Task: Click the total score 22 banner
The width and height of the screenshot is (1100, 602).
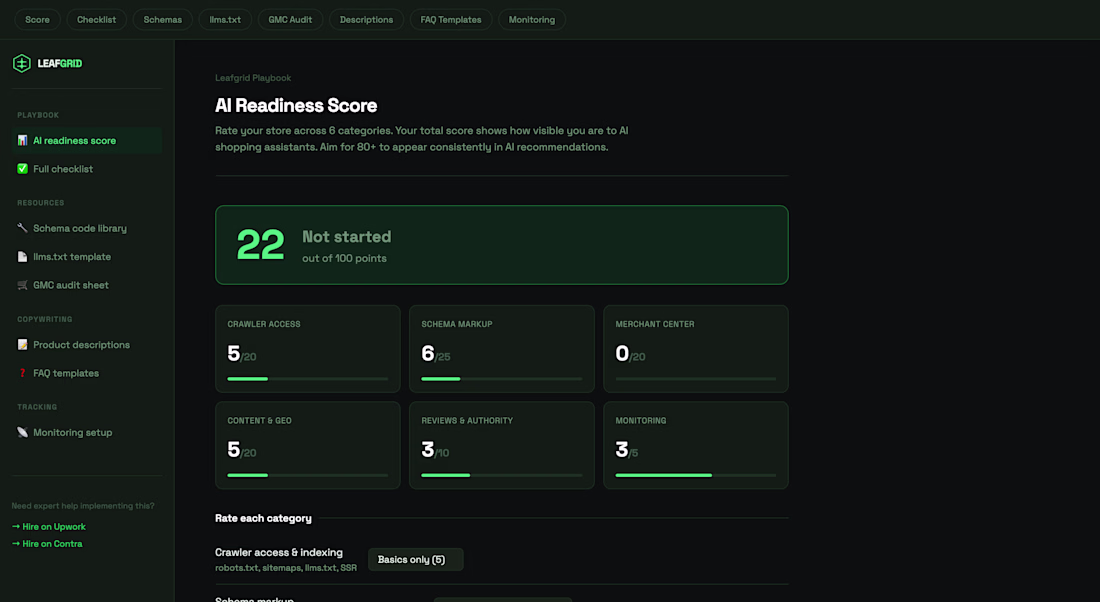Action: [x=502, y=245]
